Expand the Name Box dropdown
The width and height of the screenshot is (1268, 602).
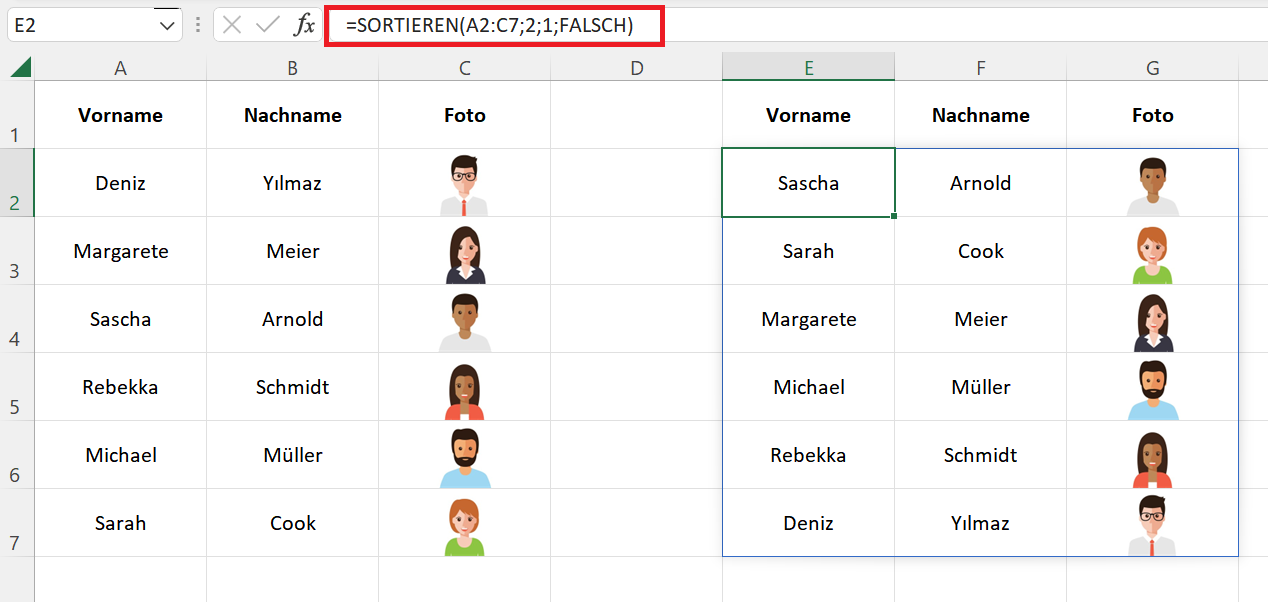(167, 26)
